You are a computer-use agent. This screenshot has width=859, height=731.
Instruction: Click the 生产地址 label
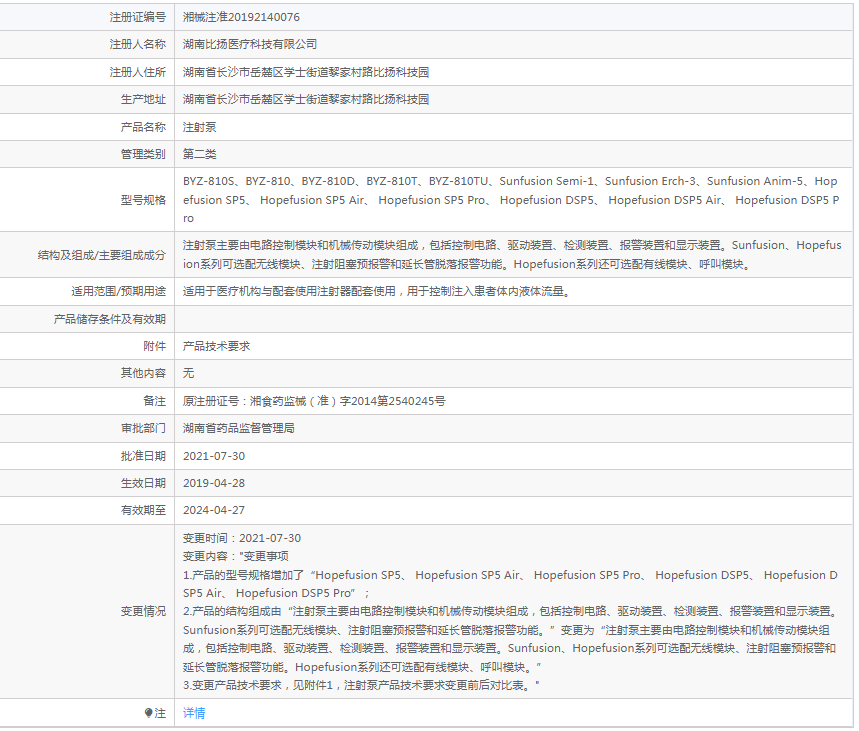click(x=143, y=99)
